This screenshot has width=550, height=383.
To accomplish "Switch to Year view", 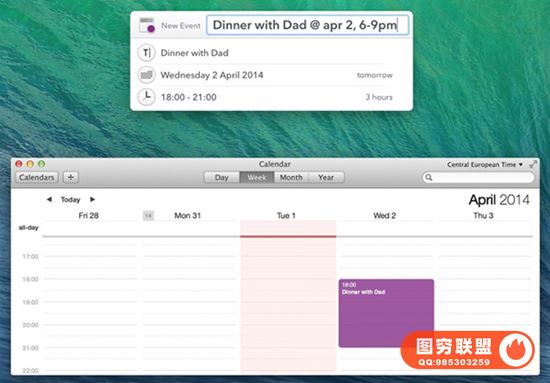I will coord(326,177).
